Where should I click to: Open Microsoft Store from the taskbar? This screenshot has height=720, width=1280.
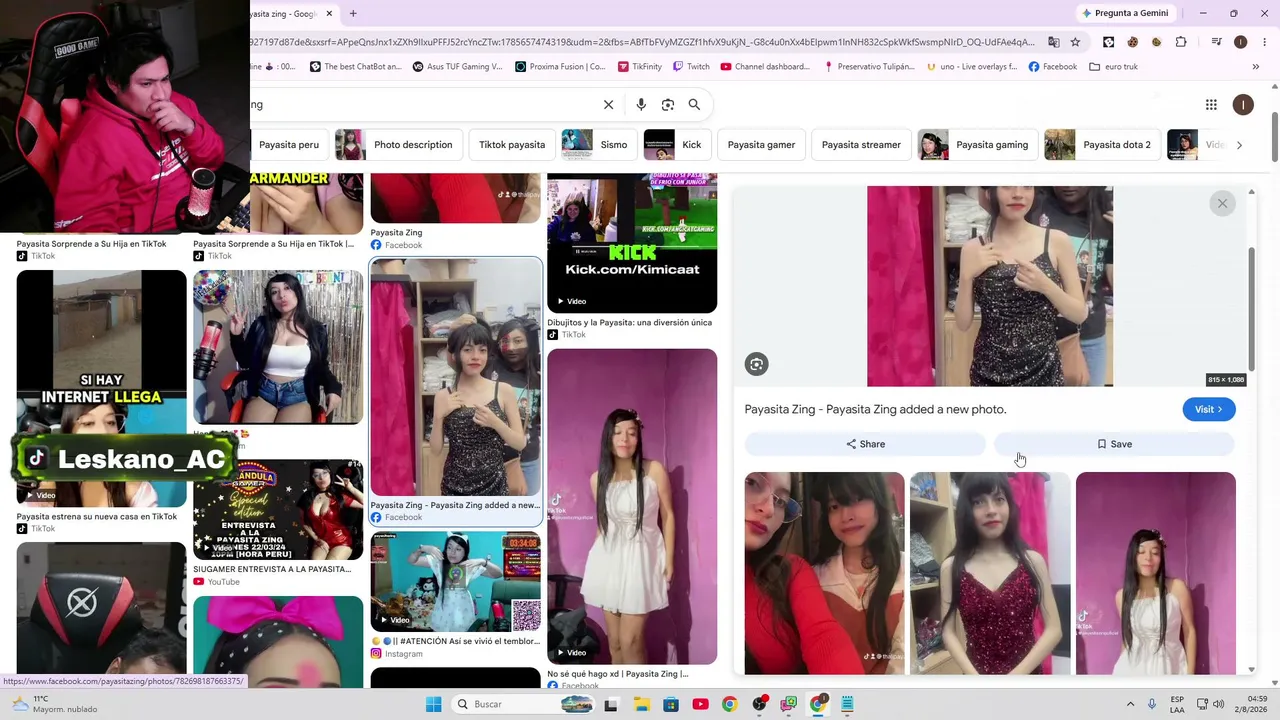click(671, 704)
